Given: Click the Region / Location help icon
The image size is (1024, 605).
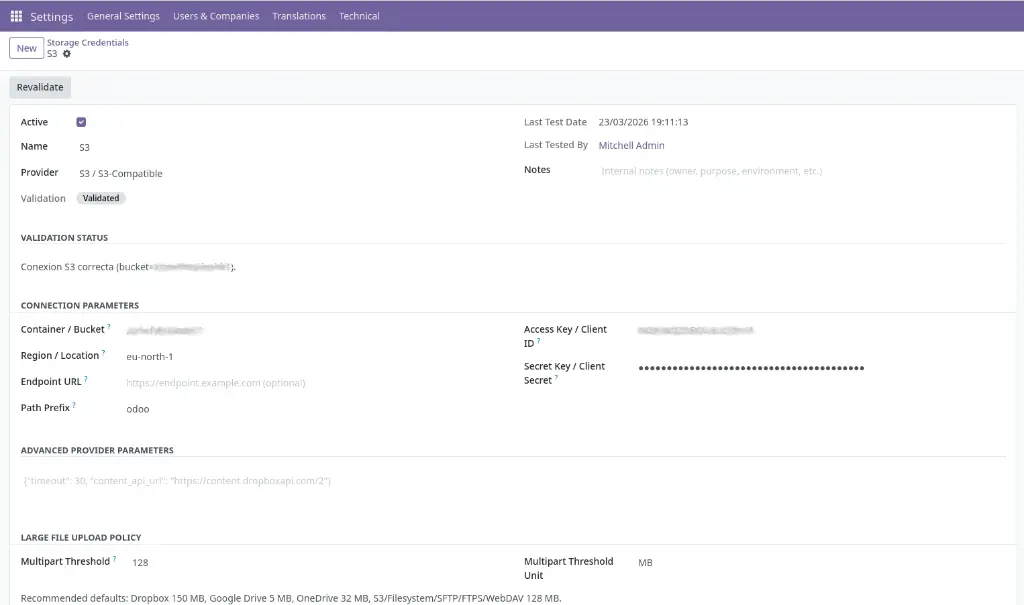Looking at the screenshot, I should pos(104,353).
